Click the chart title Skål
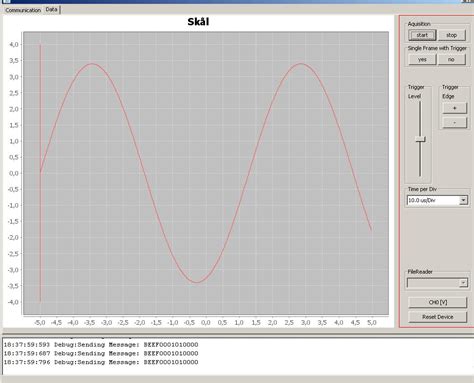This screenshot has width=474, height=383. point(198,22)
